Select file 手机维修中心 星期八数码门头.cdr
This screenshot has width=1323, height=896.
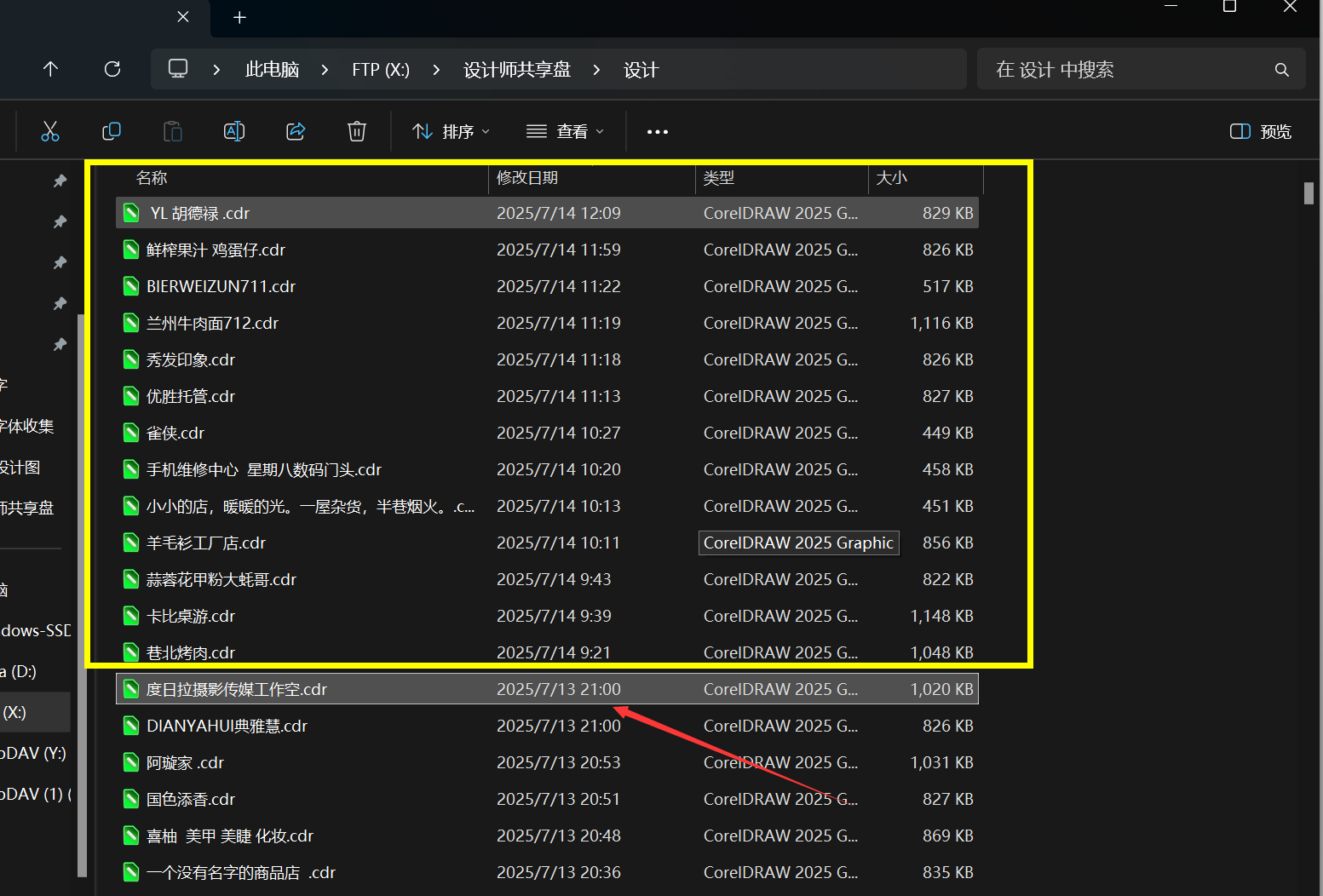(x=547, y=469)
